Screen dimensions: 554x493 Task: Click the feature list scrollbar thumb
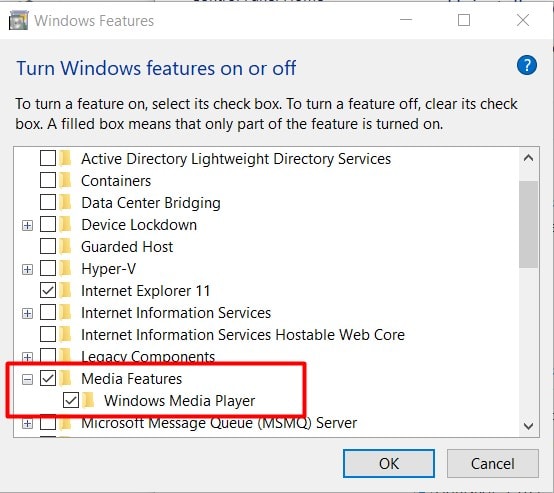[x=529, y=224]
